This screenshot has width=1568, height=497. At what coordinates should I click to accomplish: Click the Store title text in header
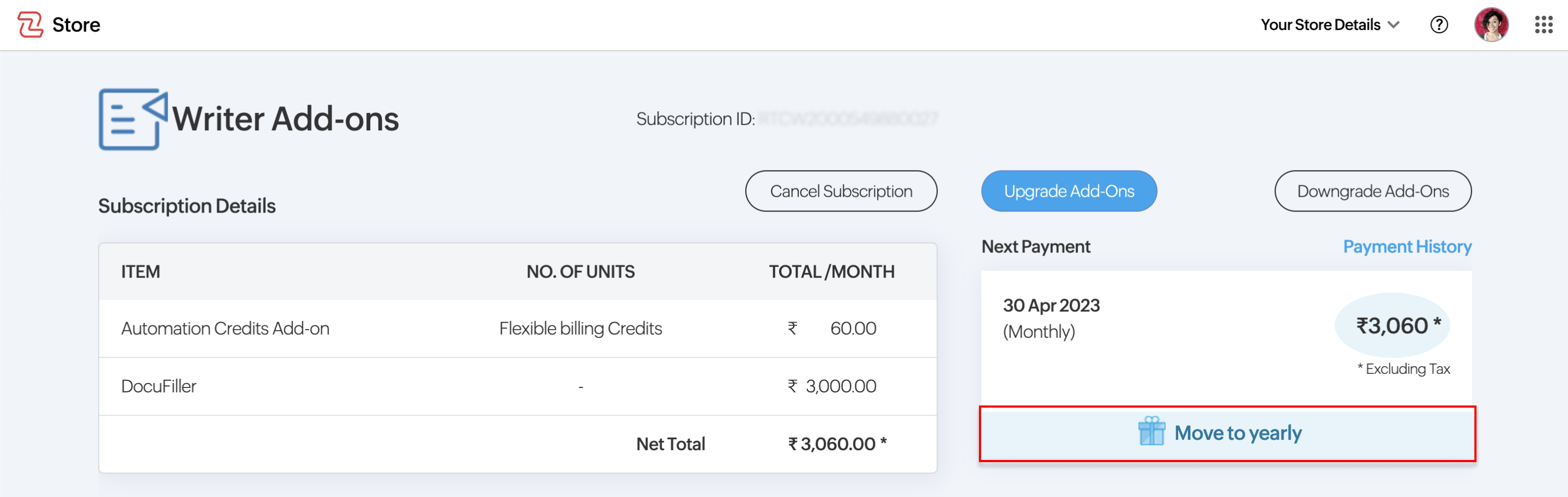click(76, 25)
